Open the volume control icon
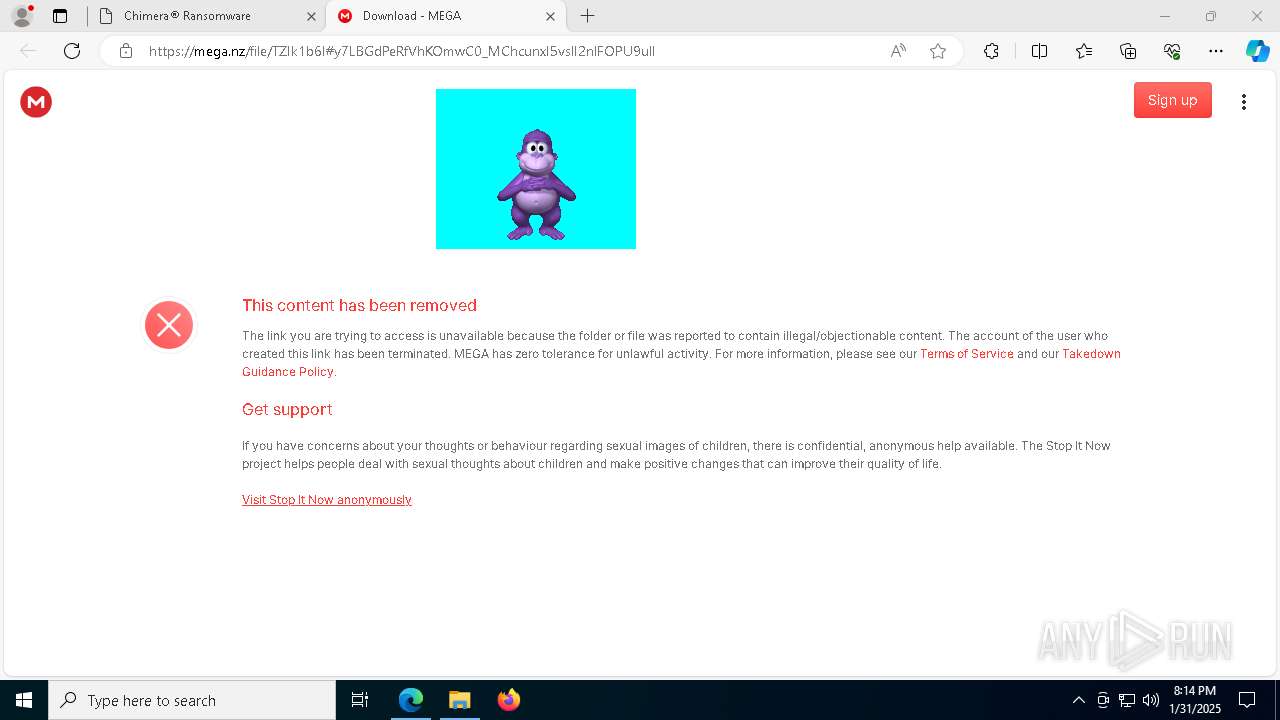The image size is (1280, 720). point(1151,700)
